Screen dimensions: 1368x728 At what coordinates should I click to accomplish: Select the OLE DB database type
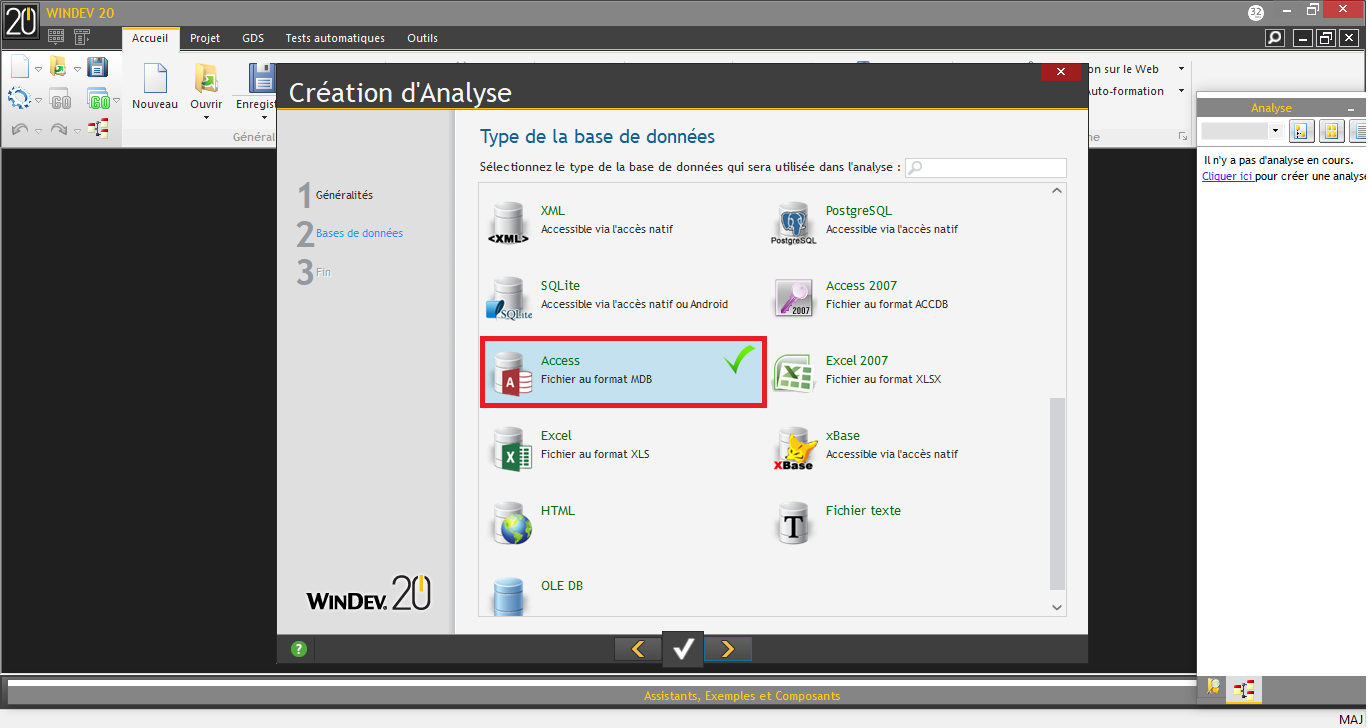click(623, 594)
